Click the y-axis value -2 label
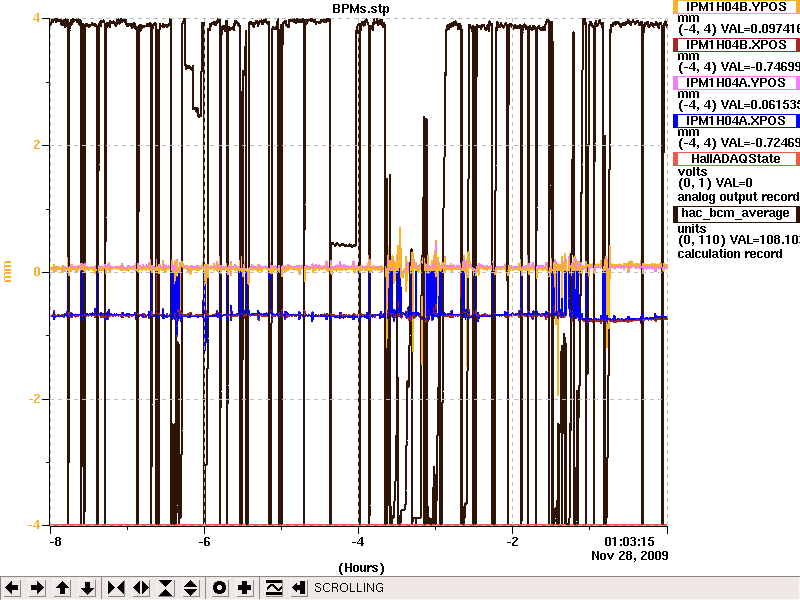 point(34,399)
